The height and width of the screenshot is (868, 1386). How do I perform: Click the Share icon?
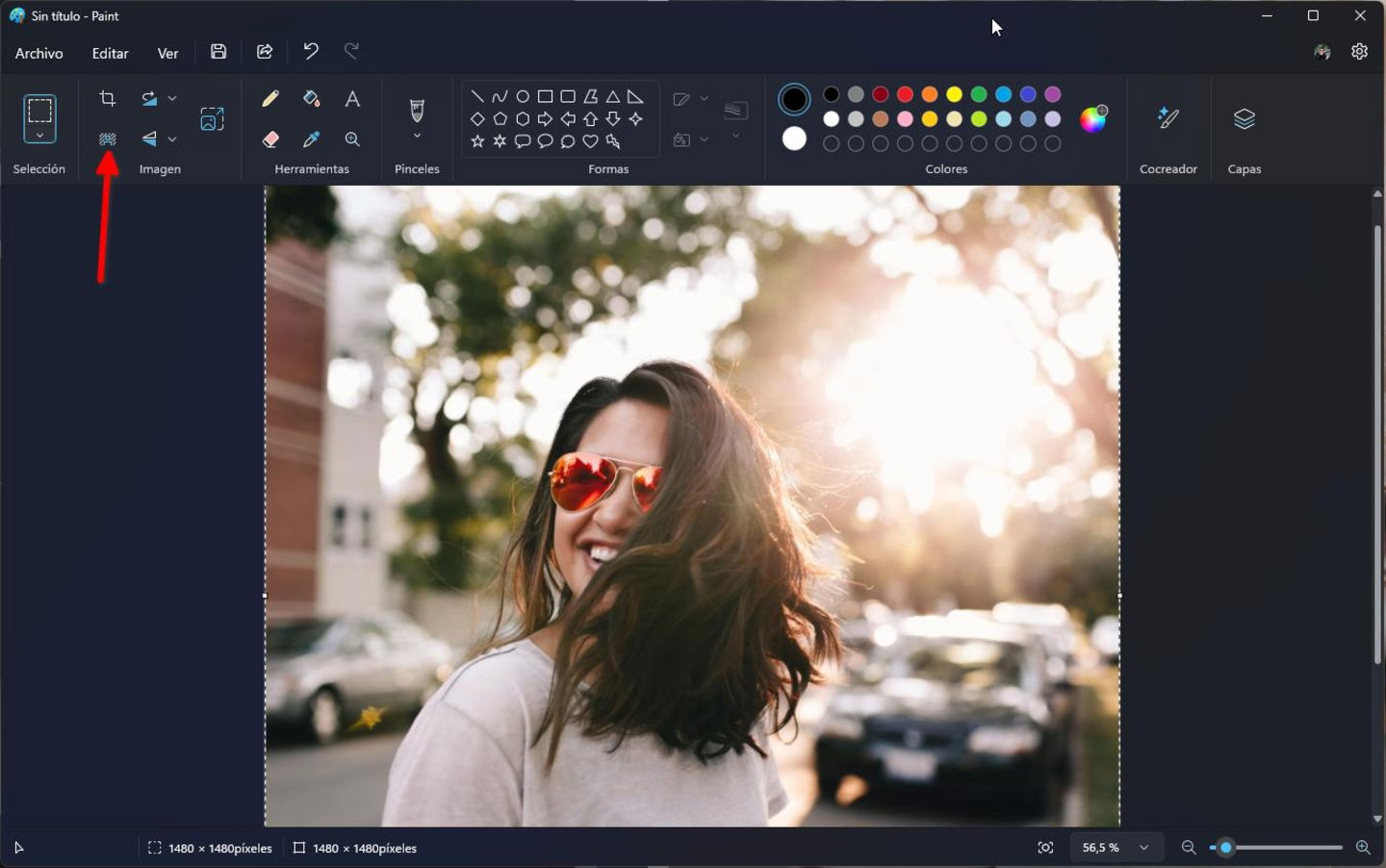pyautogui.click(x=265, y=52)
